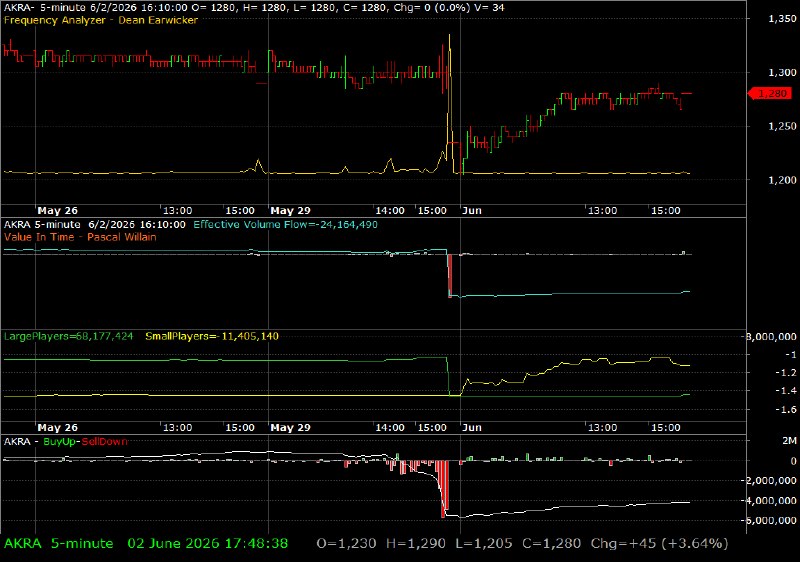This screenshot has width=800, height=562.
Task: Click the -1.6 value on players axis
Action: click(x=786, y=409)
